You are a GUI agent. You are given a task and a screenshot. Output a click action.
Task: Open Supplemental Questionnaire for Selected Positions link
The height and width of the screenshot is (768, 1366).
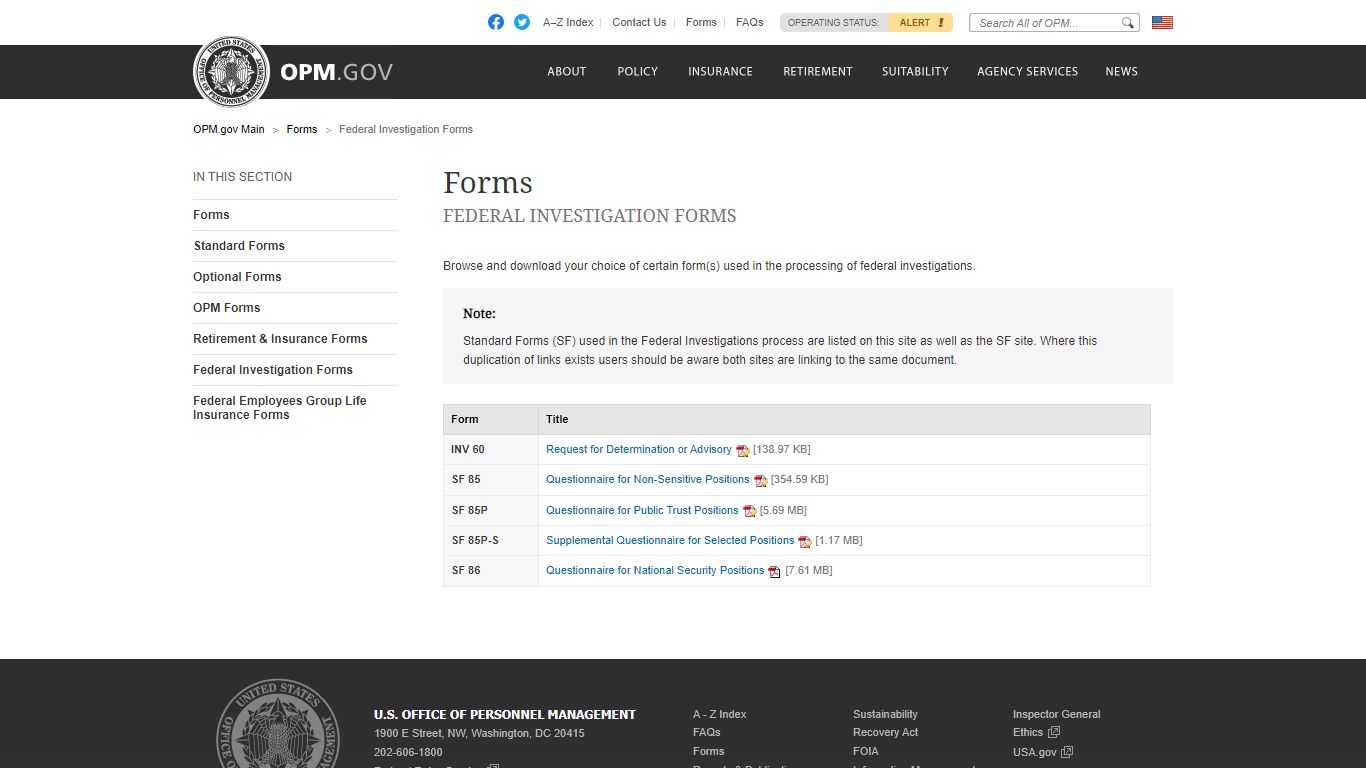point(670,541)
